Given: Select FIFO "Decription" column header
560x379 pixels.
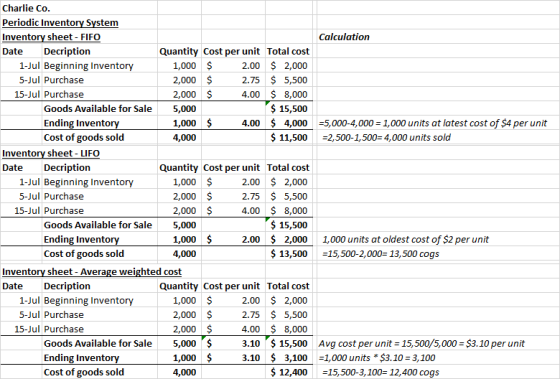Looking at the screenshot, I should [67, 51].
